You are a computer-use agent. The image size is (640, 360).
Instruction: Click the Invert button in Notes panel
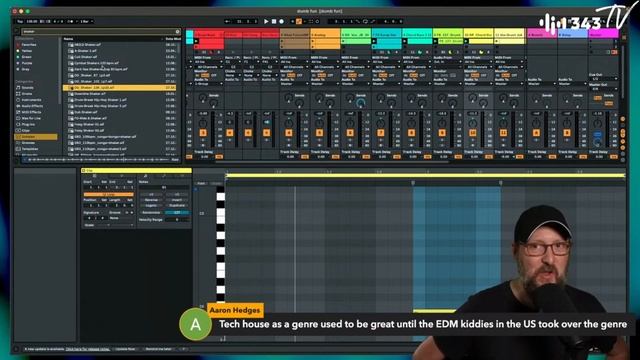[x=177, y=200]
